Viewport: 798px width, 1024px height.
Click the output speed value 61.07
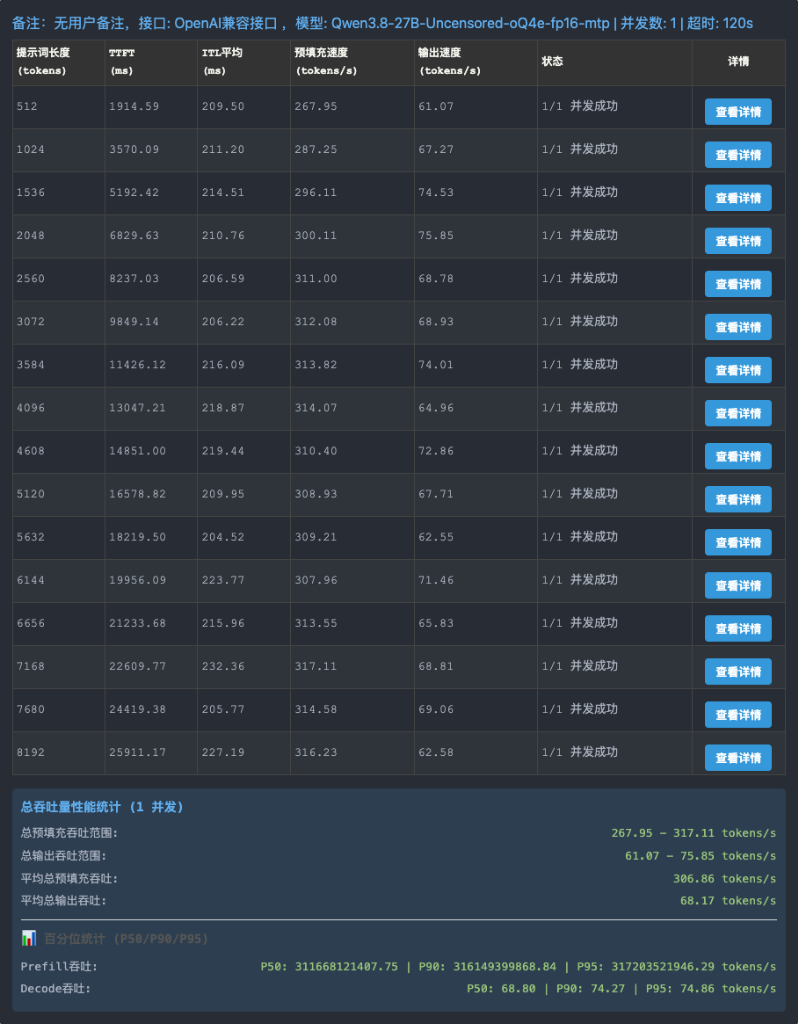point(436,106)
